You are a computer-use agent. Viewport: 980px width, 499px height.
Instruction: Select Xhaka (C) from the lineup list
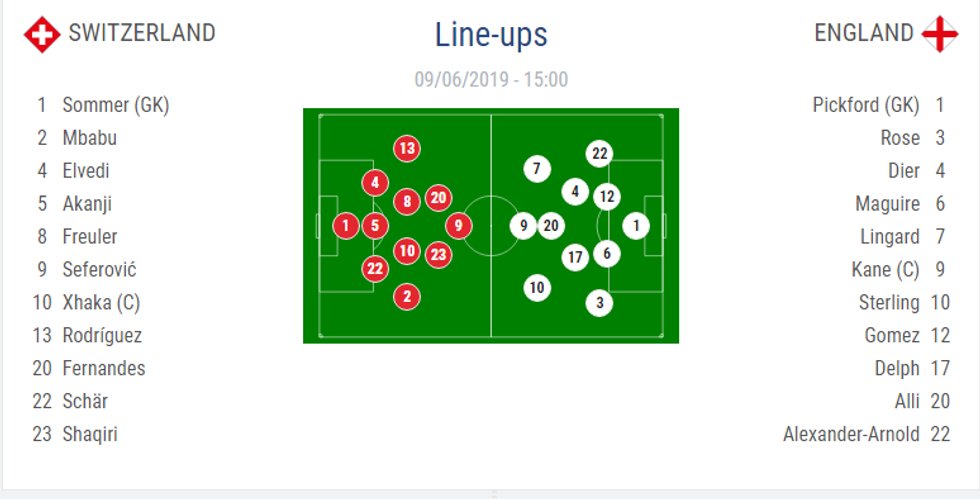pos(101,303)
